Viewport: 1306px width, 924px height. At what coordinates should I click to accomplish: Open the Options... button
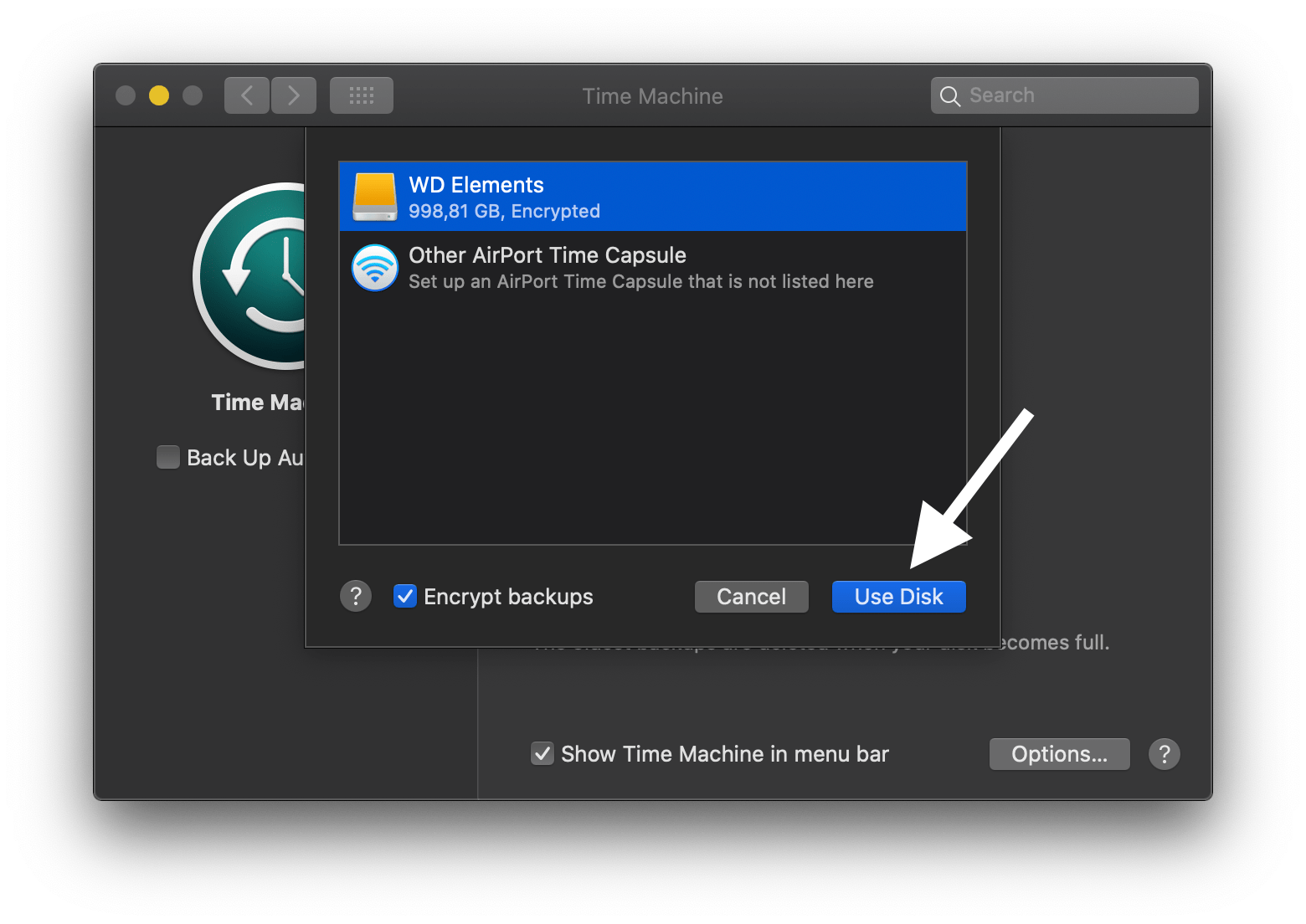(x=1059, y=754)
